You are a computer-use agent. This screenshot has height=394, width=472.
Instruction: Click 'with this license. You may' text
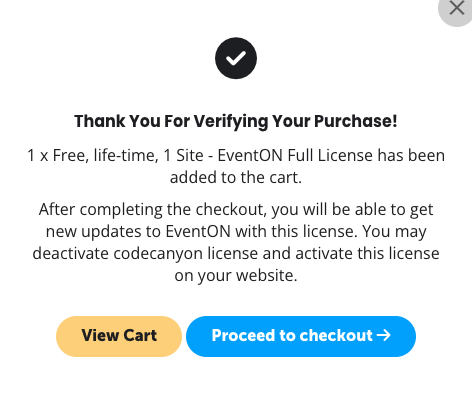(331, 232)
